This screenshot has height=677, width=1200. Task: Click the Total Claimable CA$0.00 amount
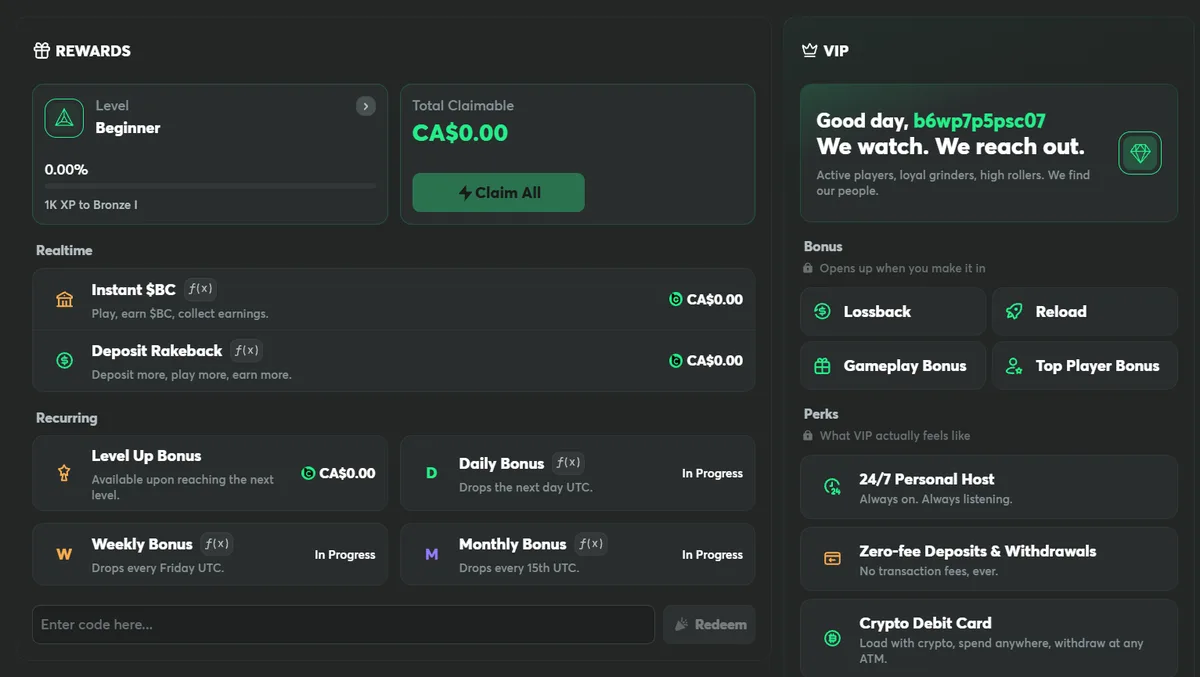[460, 133]
